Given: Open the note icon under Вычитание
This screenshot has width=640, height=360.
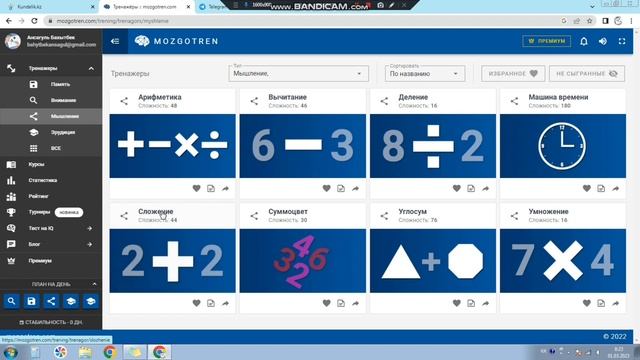Looking at the screenshot, I should 341,189.
